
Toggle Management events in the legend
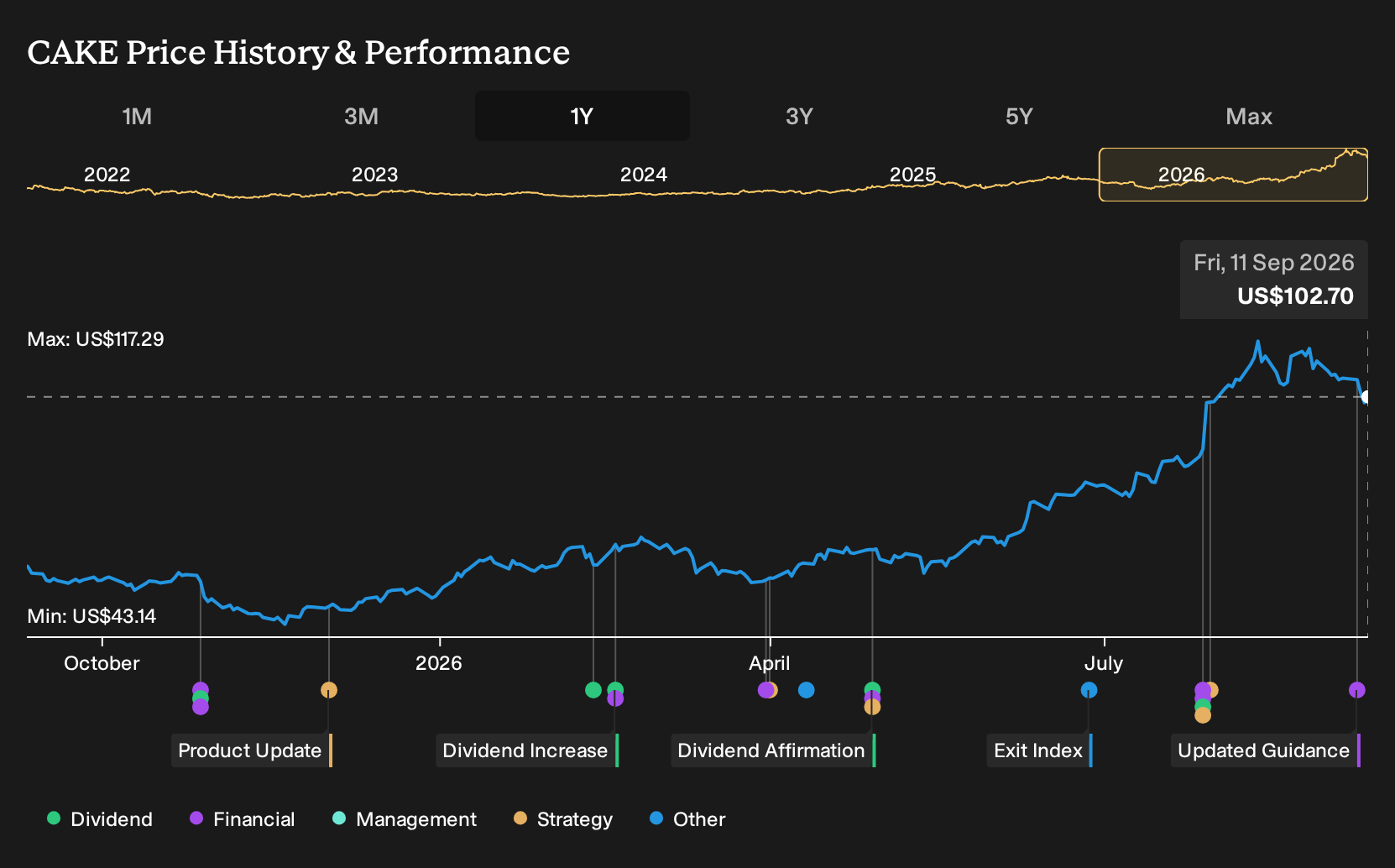(405, 819)
